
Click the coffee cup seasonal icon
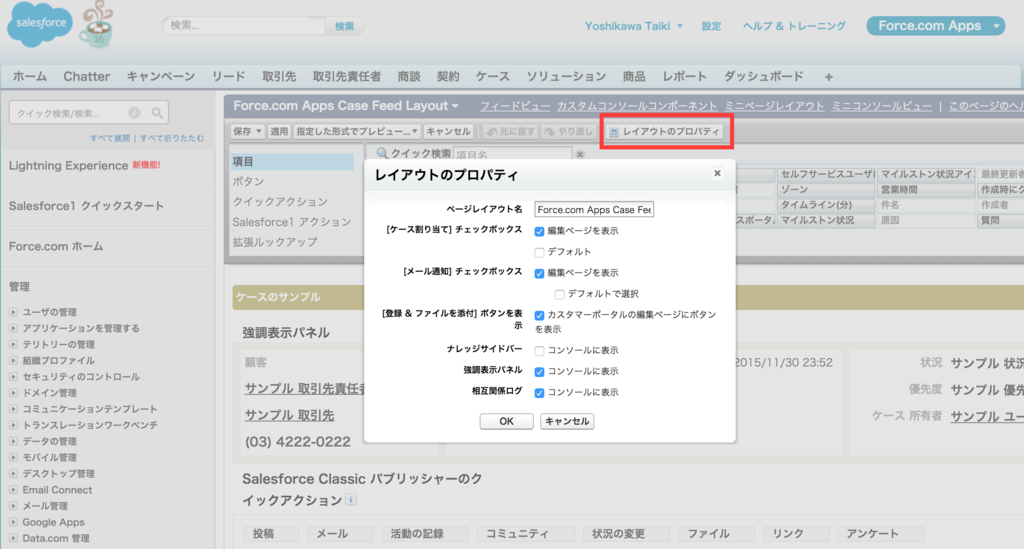pos(97,25)
